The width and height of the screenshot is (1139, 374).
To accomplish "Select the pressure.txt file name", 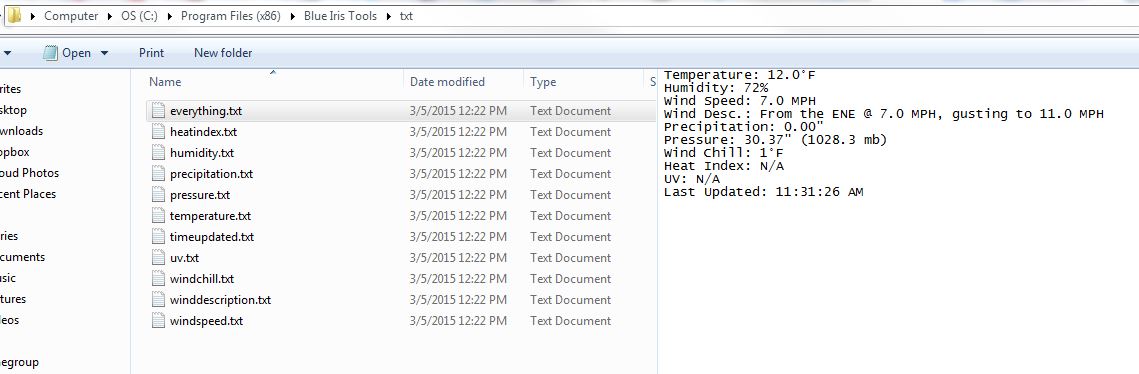I will click(x=200, y=195).
